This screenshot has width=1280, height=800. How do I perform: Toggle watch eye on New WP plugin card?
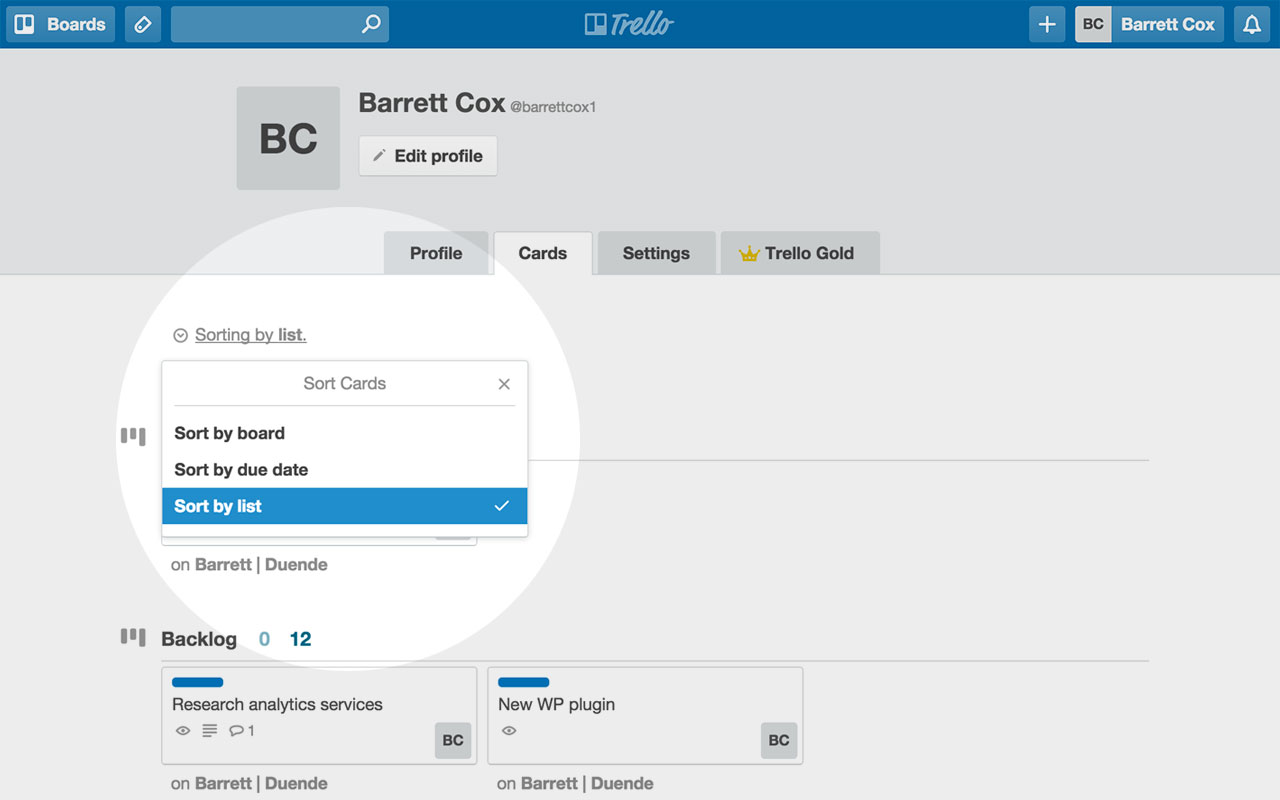click(509, 731)
